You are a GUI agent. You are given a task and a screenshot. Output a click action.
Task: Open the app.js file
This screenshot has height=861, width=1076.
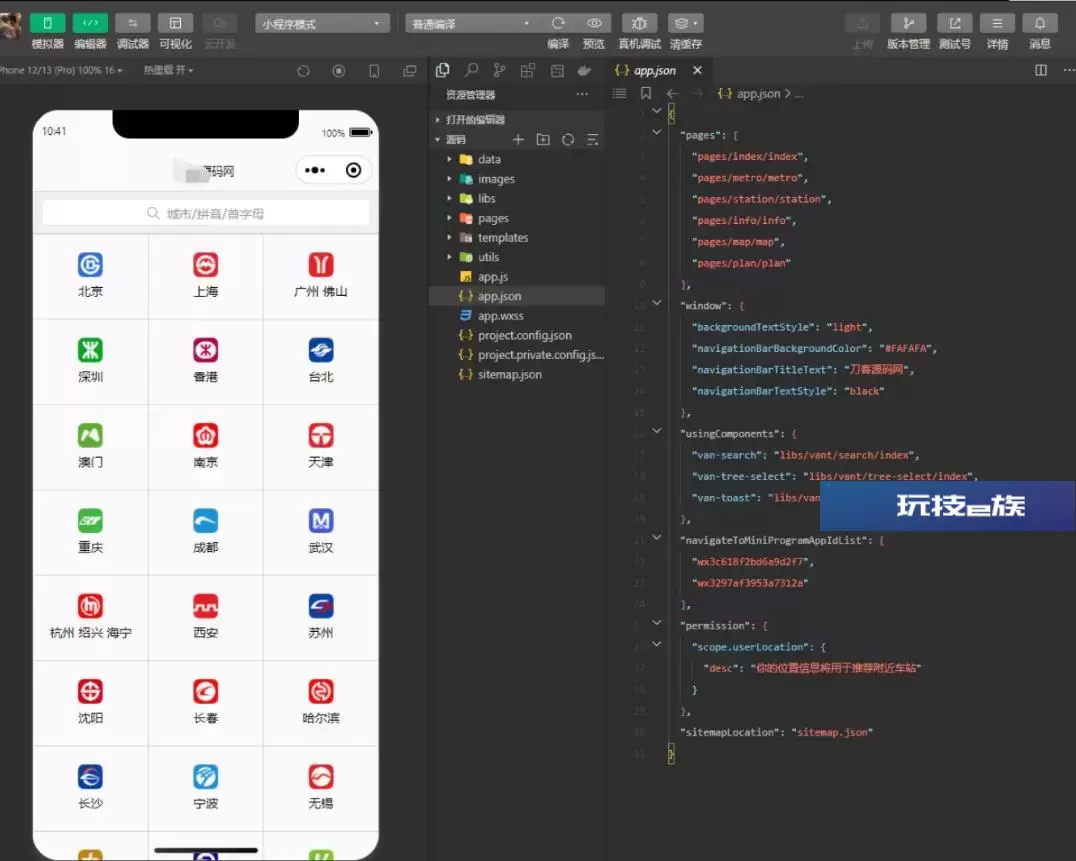(518, 276)
